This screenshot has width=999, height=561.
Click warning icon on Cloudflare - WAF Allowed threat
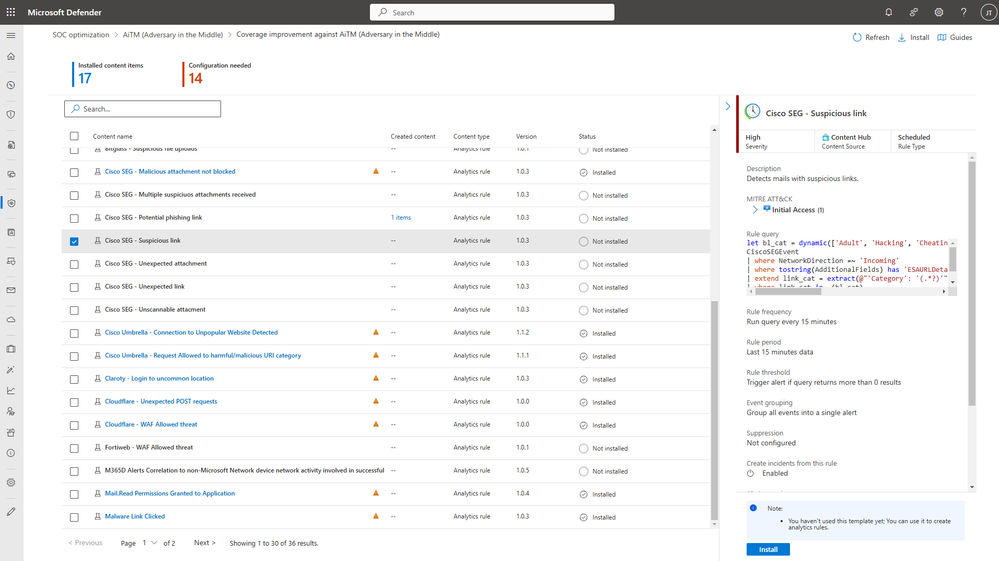tap(376, 424)
